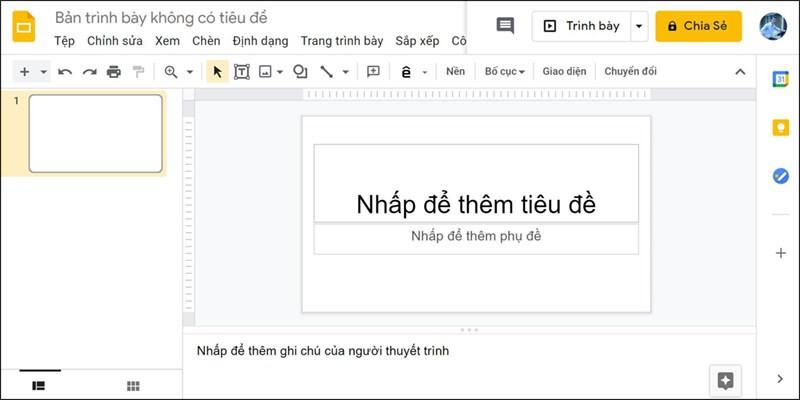Open comment history icon
800x400 pixels.
pos(505,26)
